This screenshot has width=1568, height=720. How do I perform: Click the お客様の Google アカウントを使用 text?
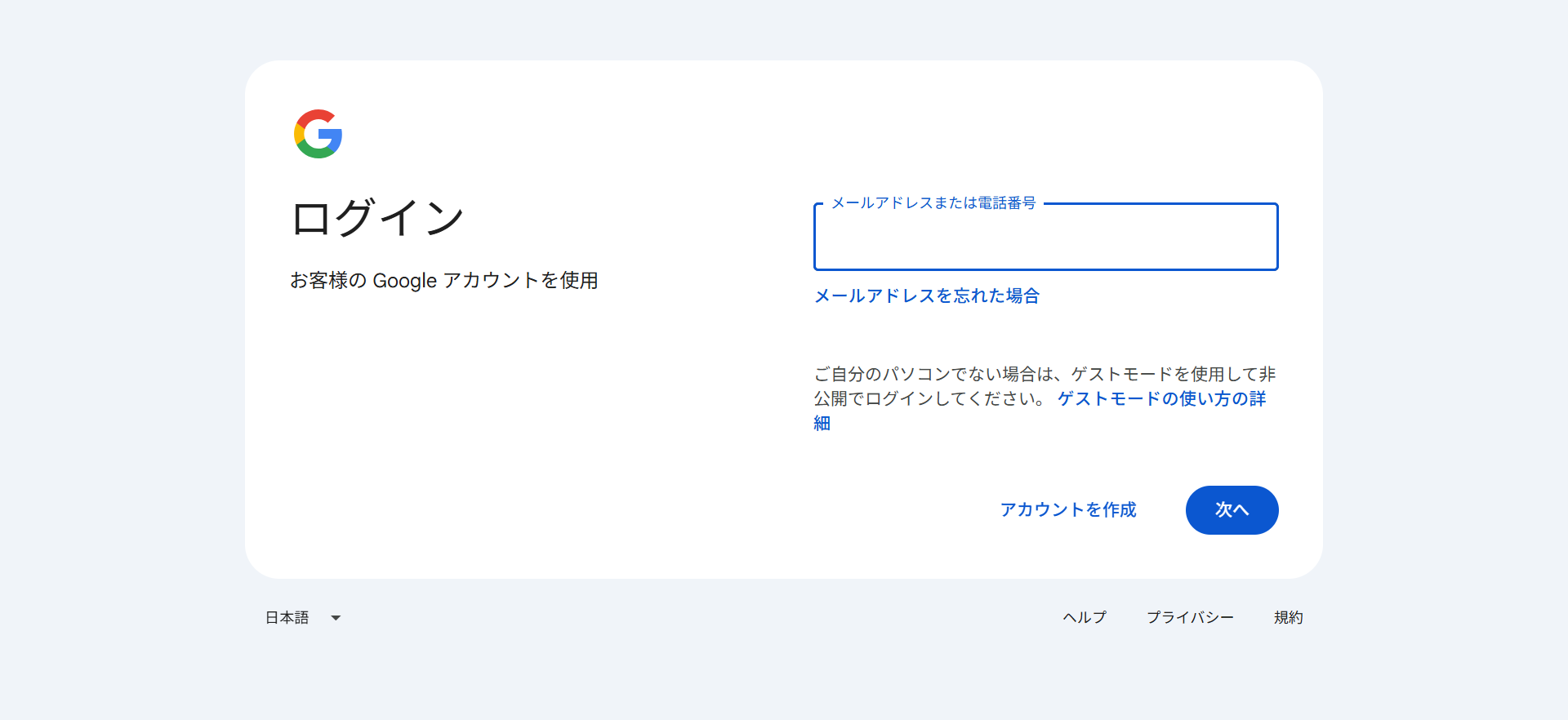[x=444, y=280]
